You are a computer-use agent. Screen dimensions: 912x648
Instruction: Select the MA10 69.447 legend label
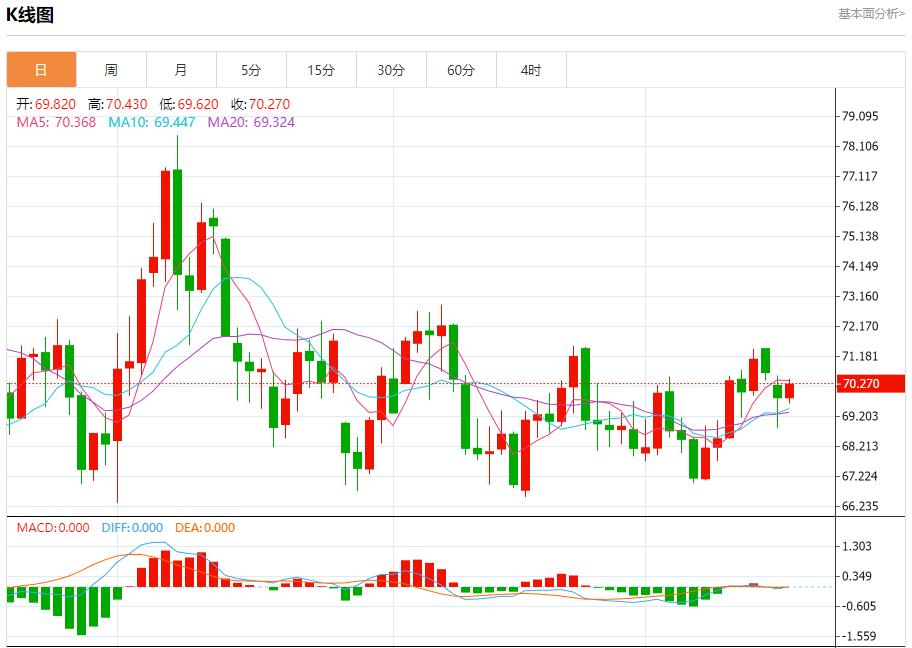(x=151, y=122)
